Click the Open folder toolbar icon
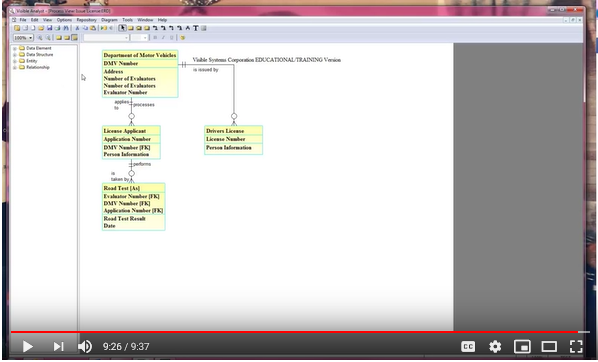The height and width of the screenshot is (362, 598). (41, 28)
